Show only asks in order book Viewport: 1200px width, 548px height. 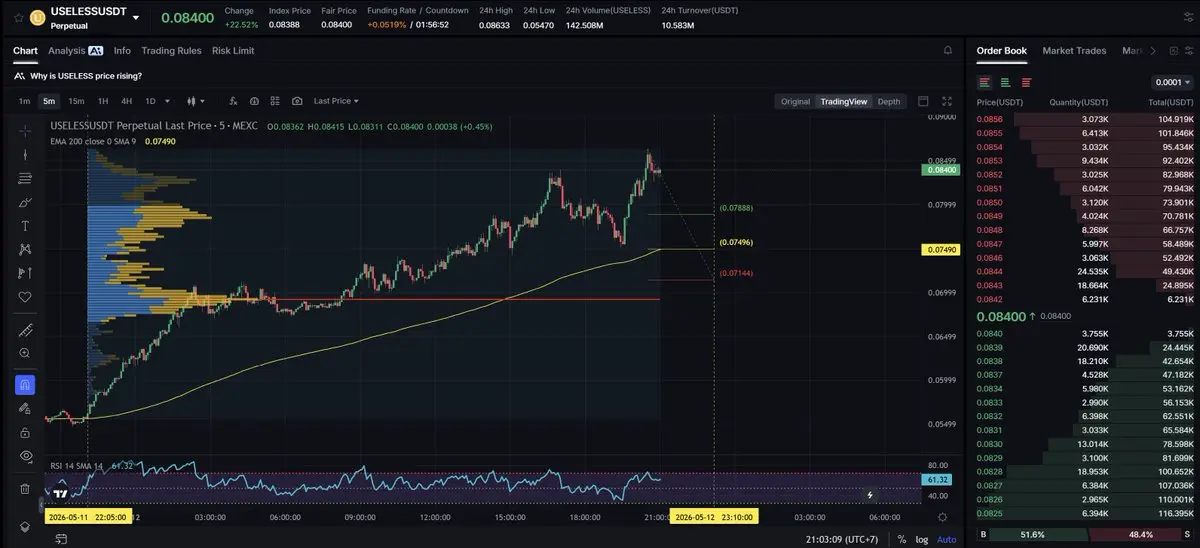coord(1026,82)
